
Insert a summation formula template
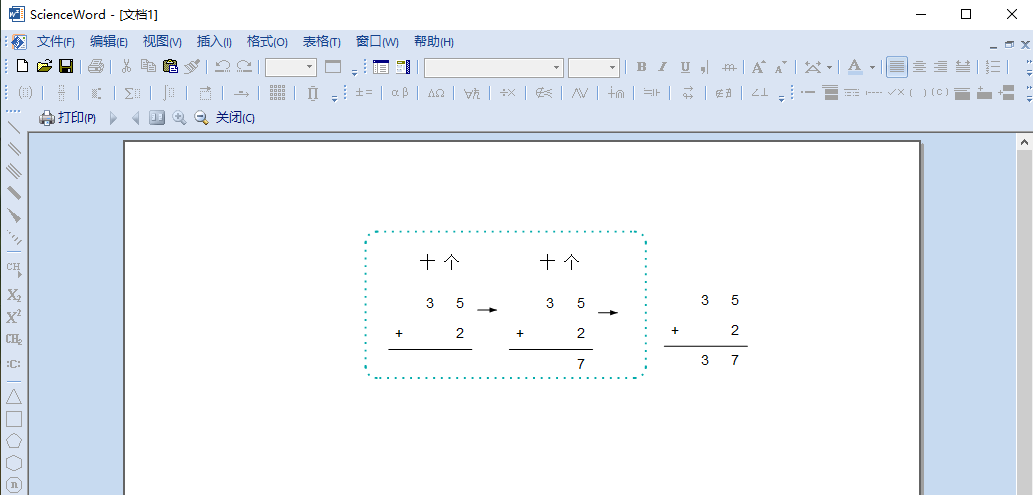click(x=132, y=93)
